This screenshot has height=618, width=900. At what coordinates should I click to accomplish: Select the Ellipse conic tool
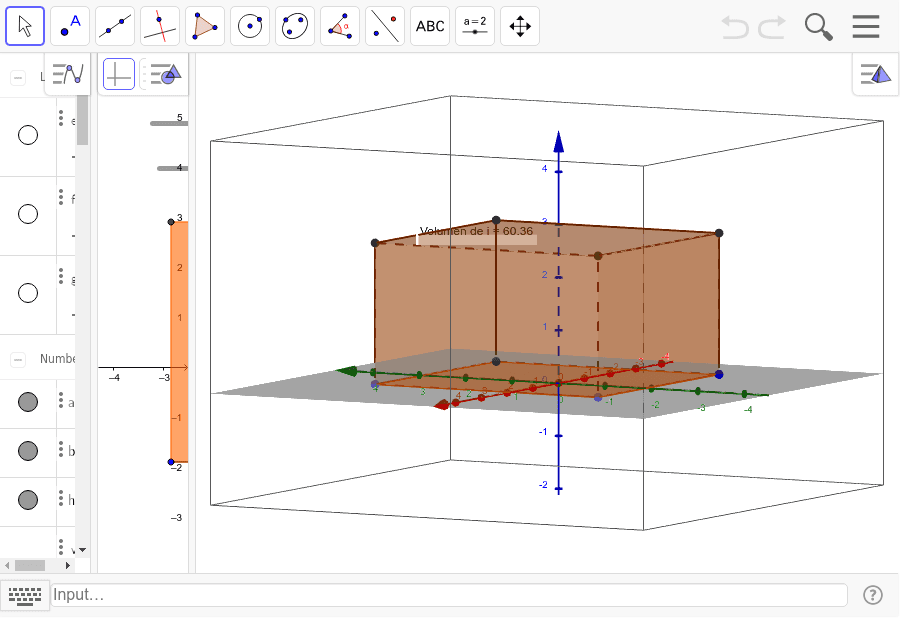coord(295,26)
